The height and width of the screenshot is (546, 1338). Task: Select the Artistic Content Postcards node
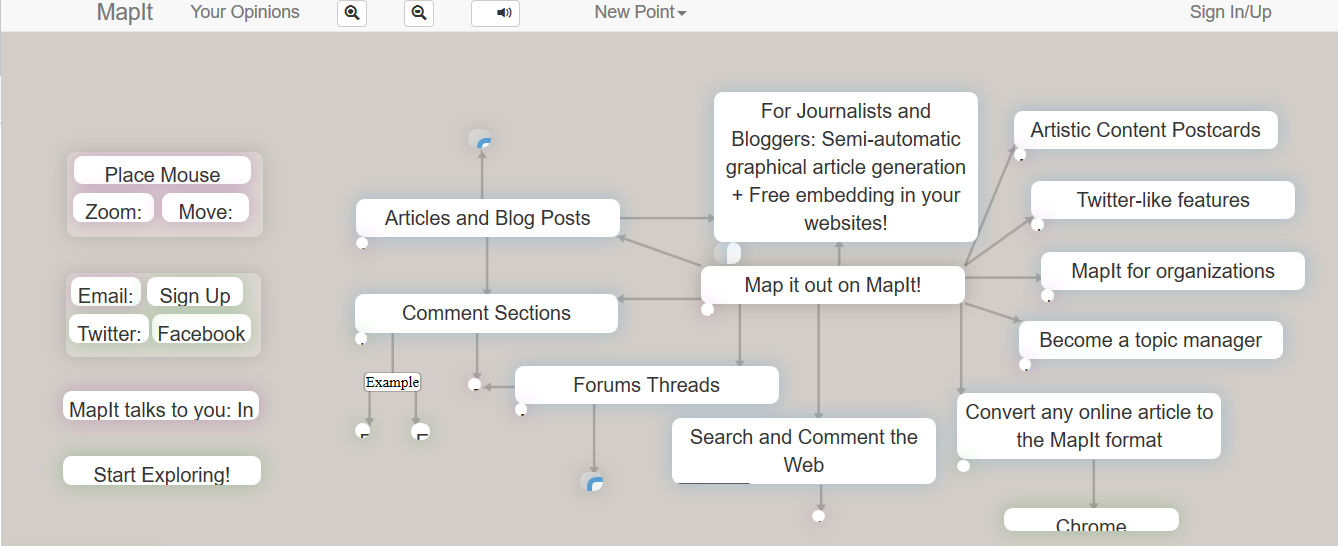click(1146, 130)
